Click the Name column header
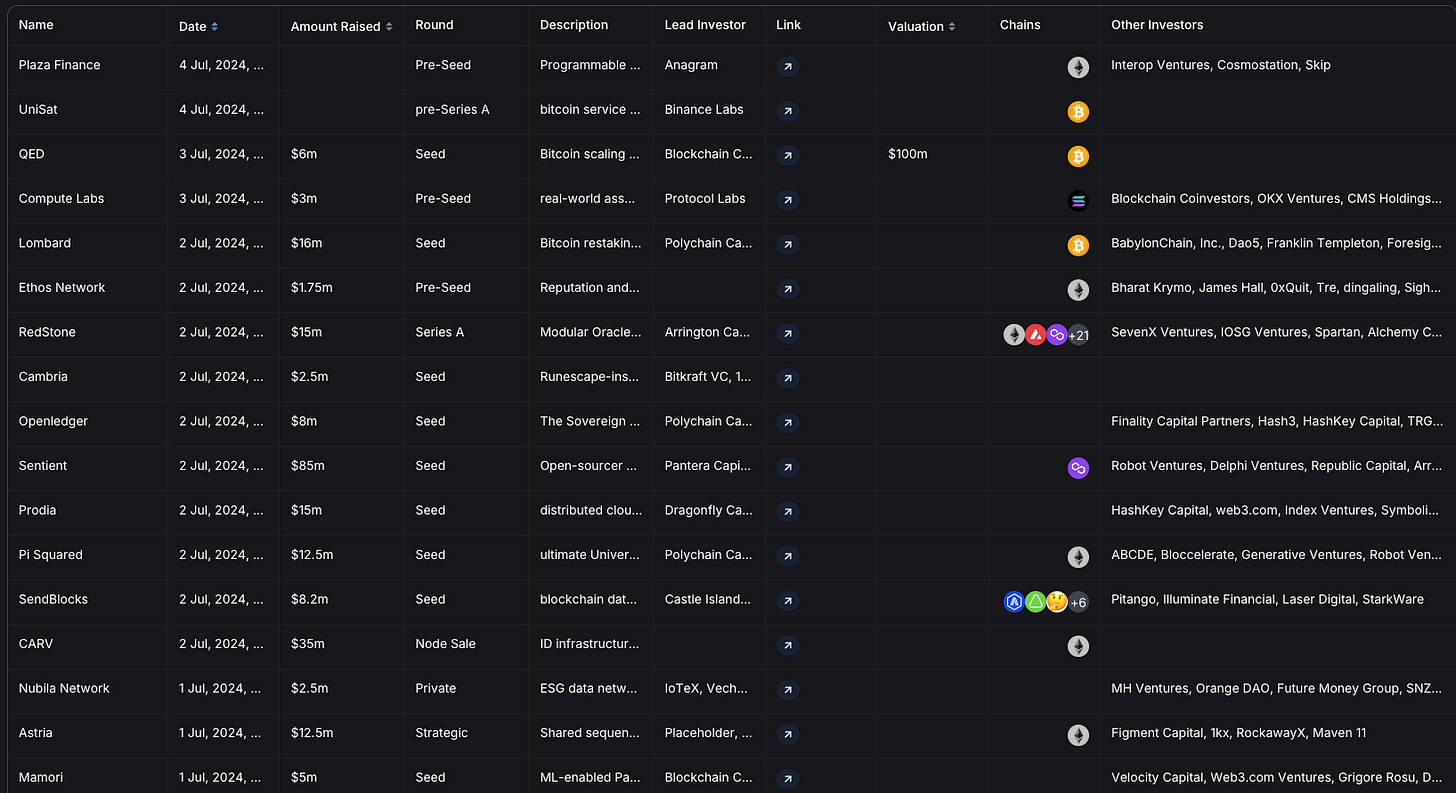Image resolution: width=1456 pixels, height=793 pixels. click(36, 25)
